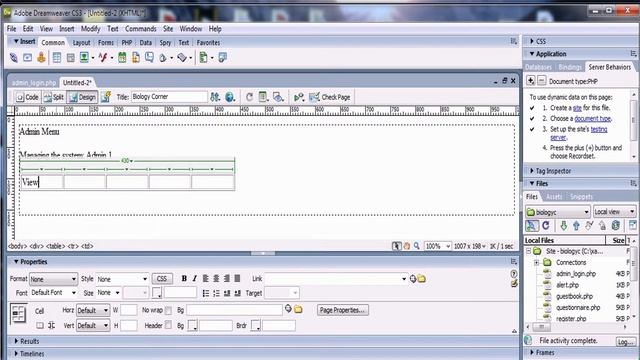Toggle Unordered List formatting
The image size is (640, 360).
(206, 293)
